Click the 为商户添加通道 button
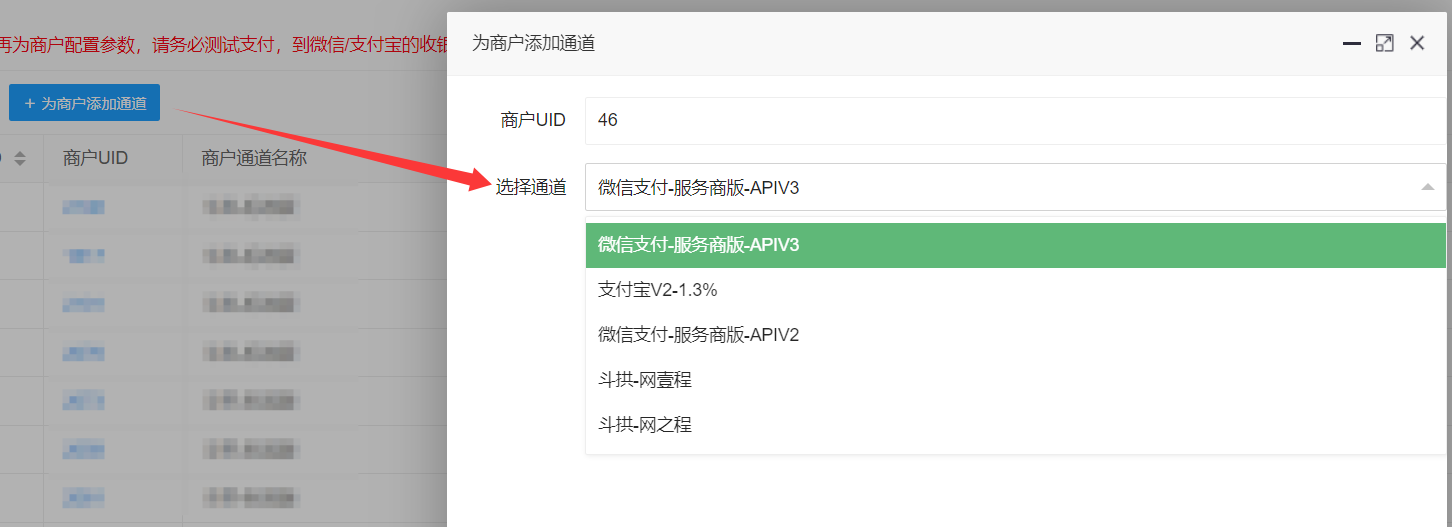Viewport: 1452px width, 527px height. coord(85,103)
